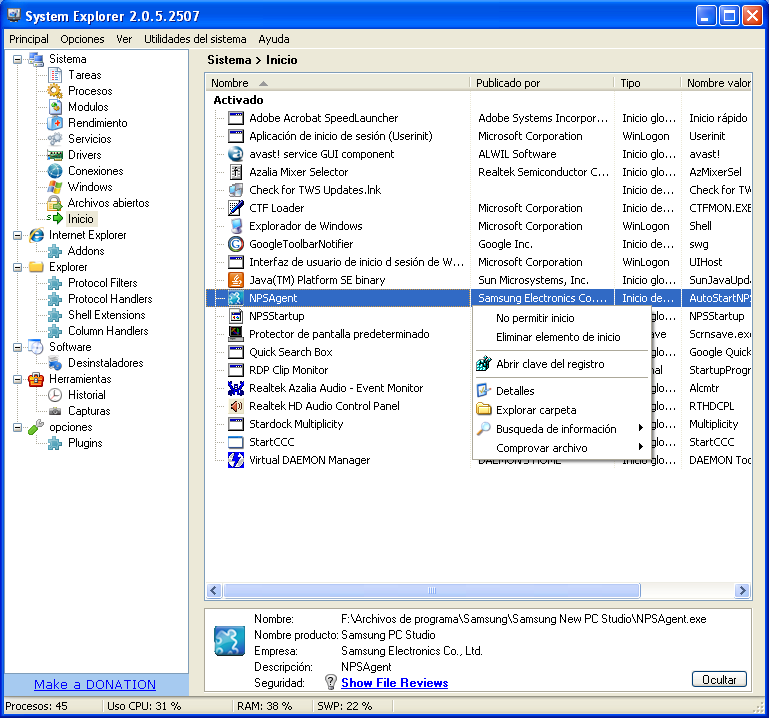Choose No permitir inicio

[561, 318]
